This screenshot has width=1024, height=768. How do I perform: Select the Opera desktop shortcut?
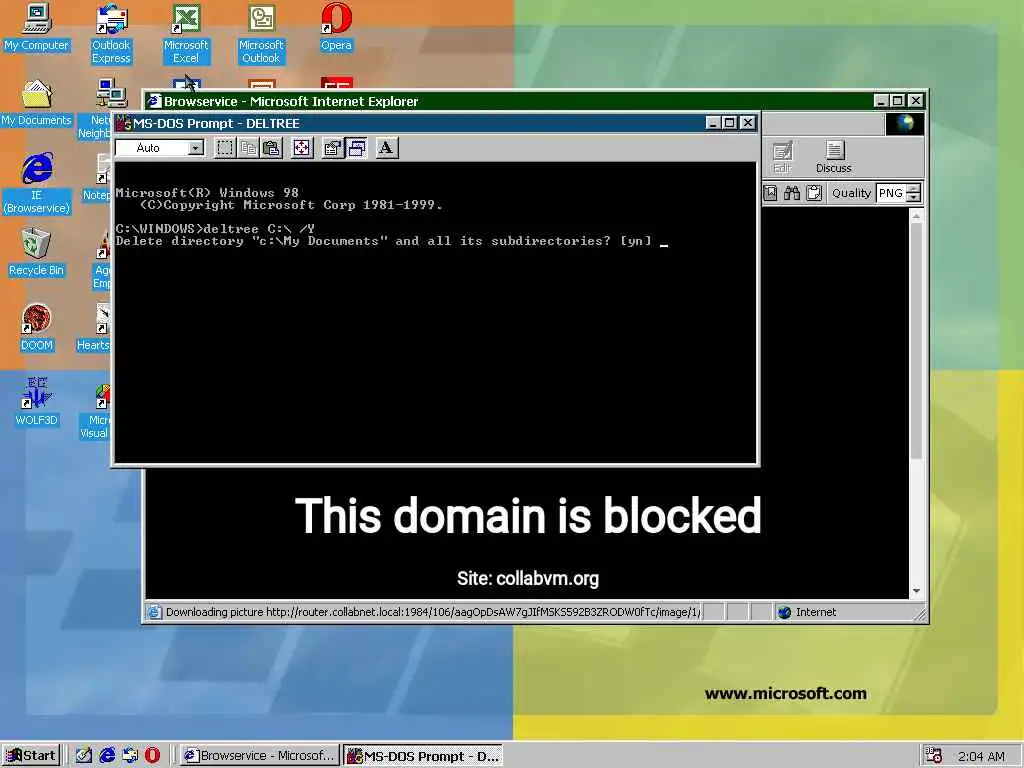click(336, 28)
